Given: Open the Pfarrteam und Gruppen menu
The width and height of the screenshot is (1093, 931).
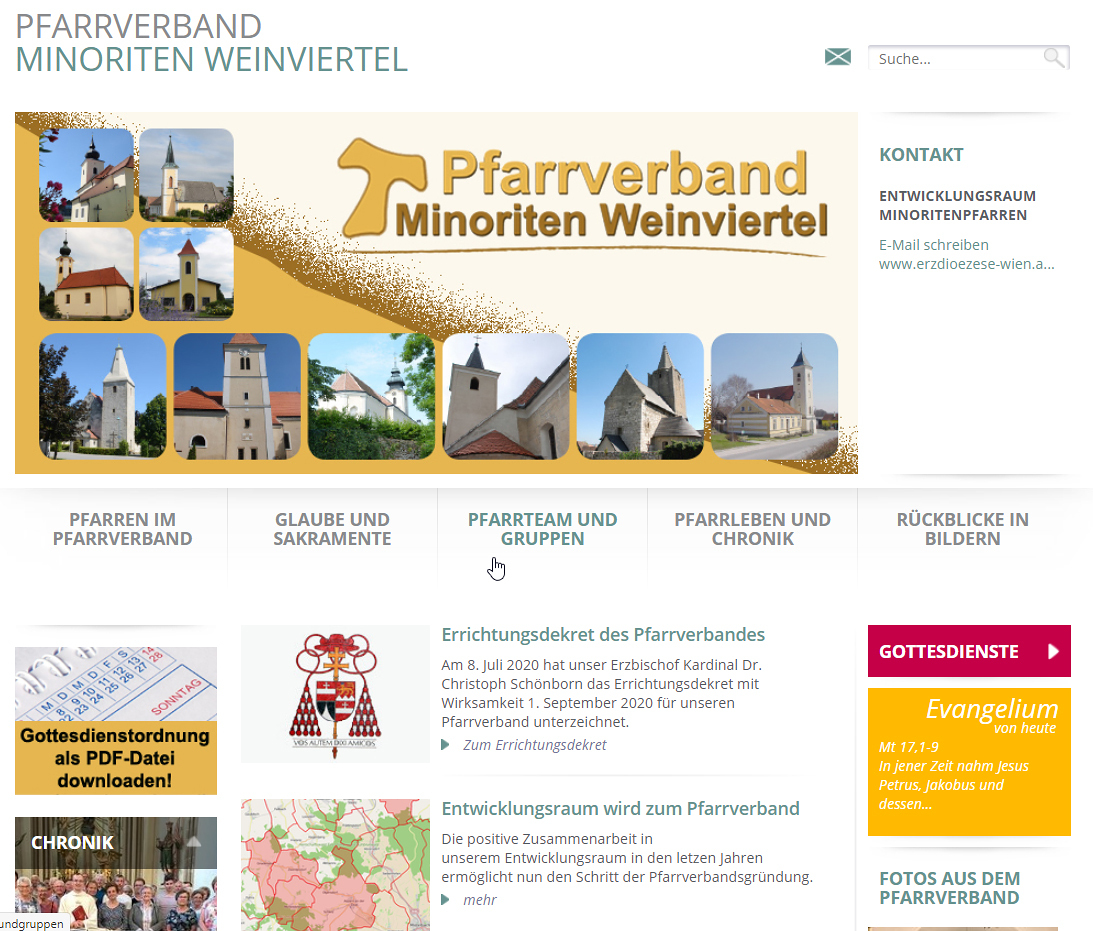Looking at the screenshot, I should point(542,529).
